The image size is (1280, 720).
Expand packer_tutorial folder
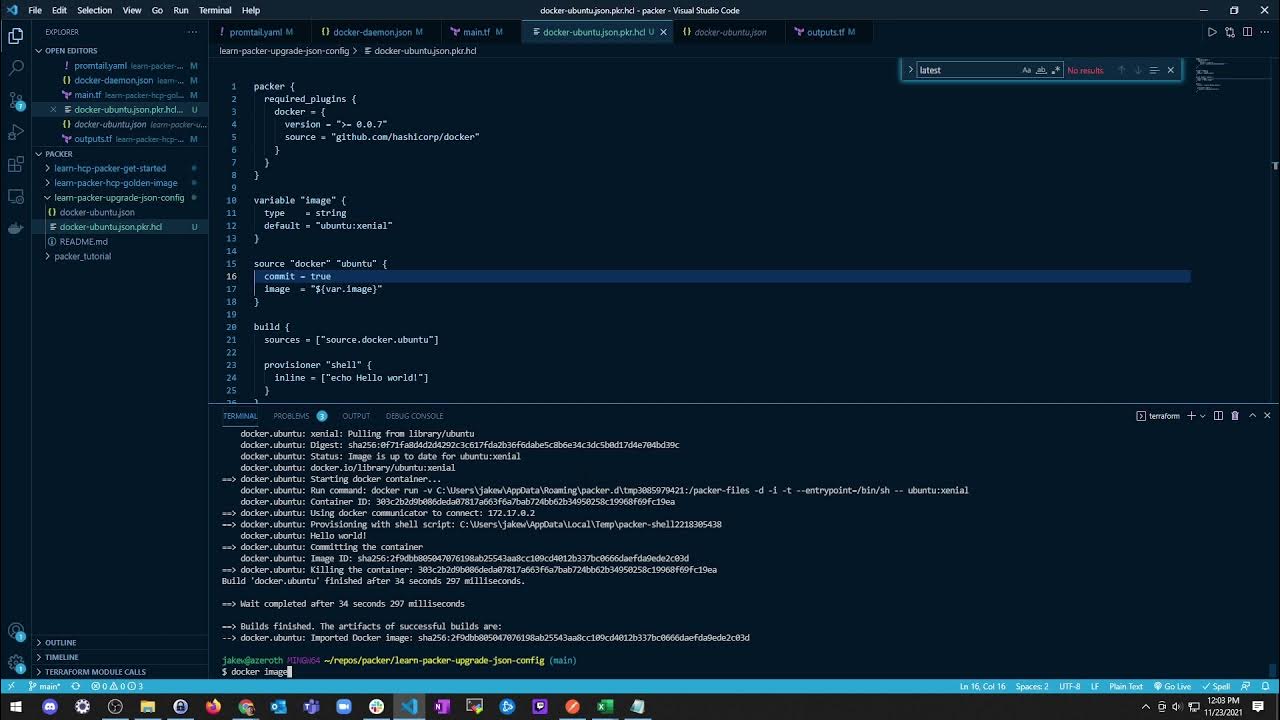click(x=83, y=256)
